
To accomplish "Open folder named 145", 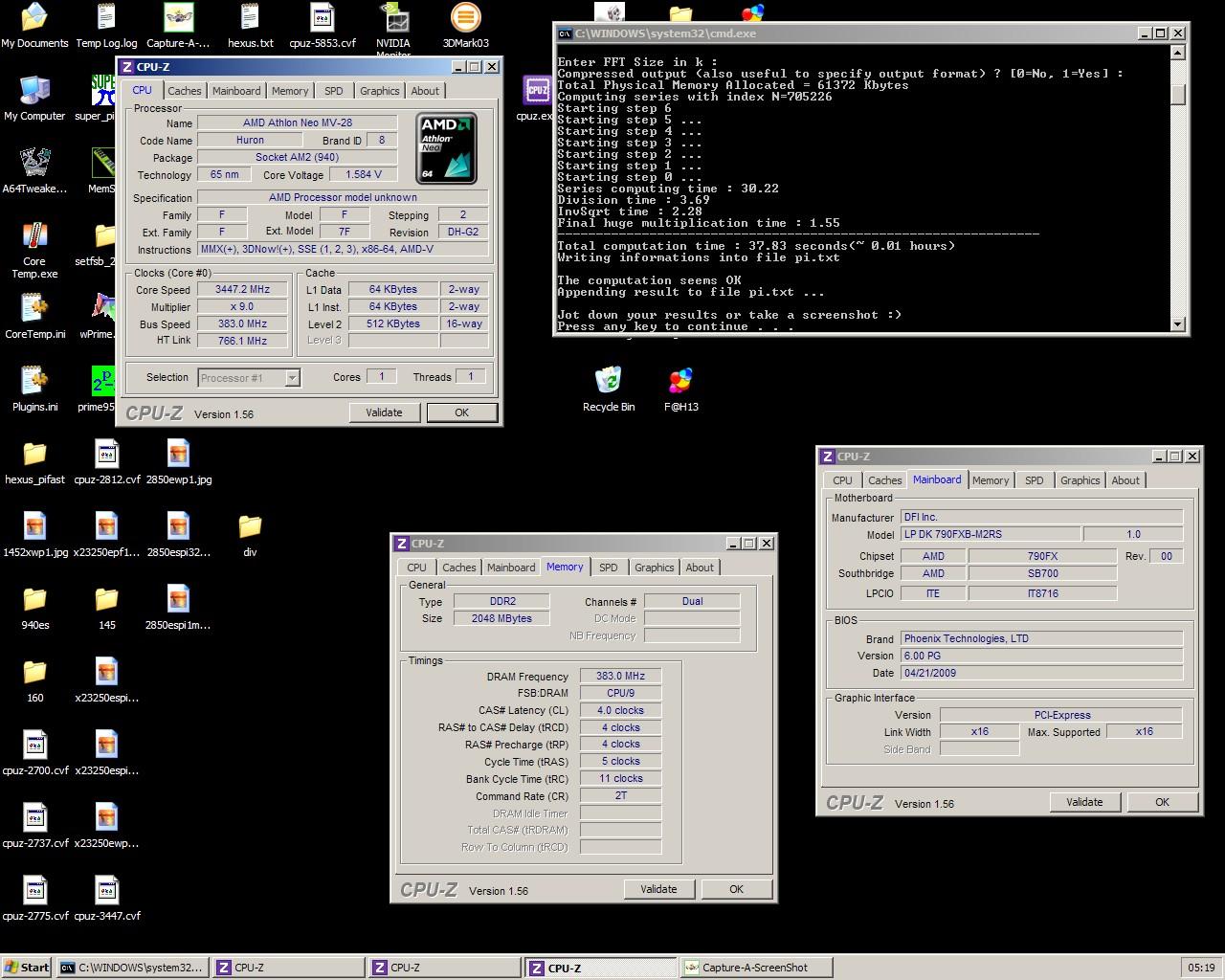I will click(106, 607).
